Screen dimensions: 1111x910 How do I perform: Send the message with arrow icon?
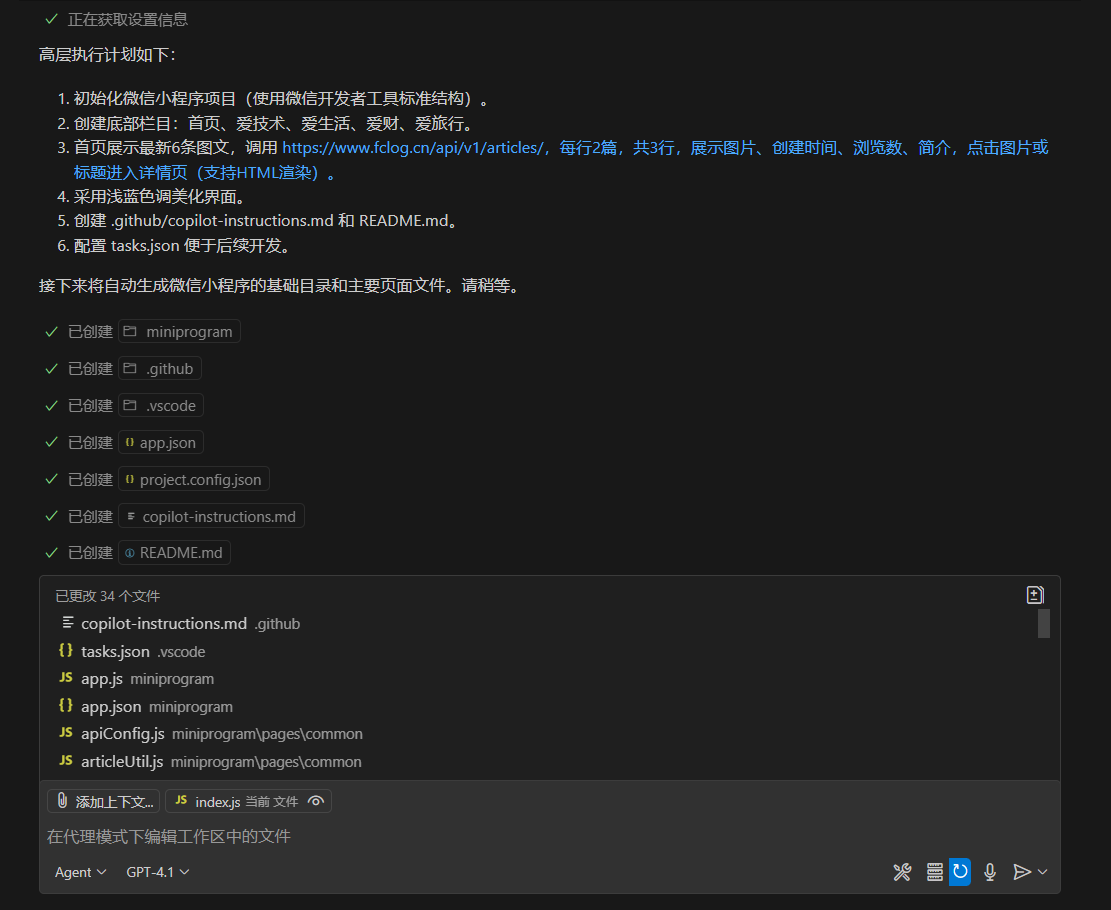1021,872
